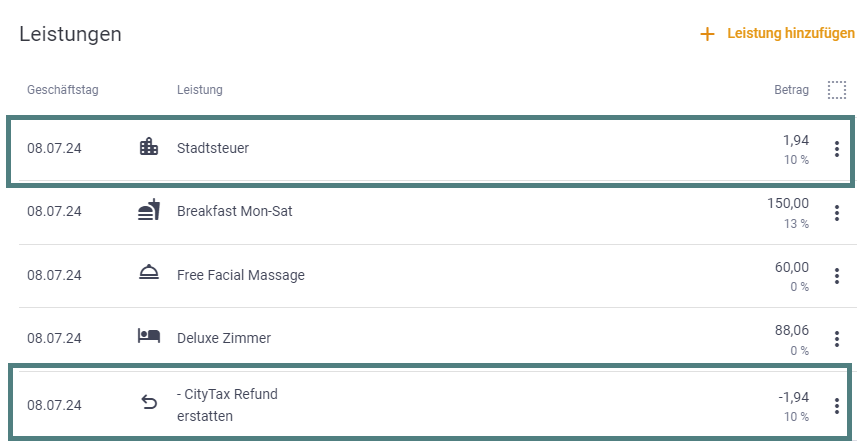Click the Leistung hinzufügen link

791,34
